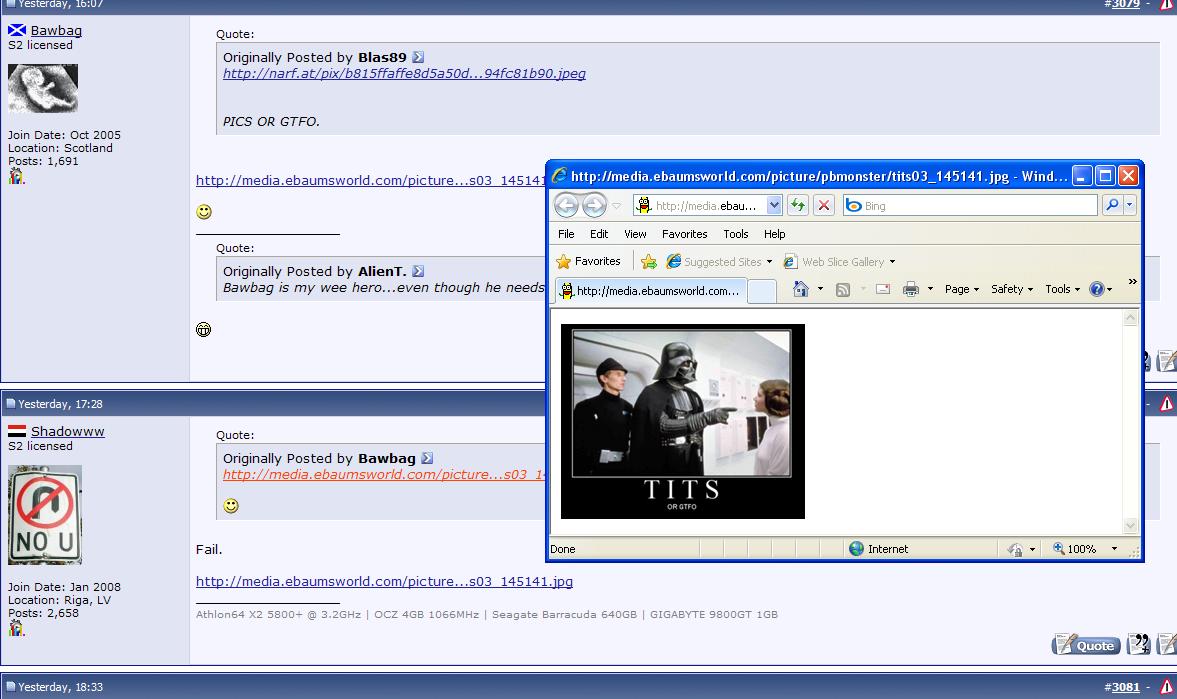
Task: Click the Darth Vader poster image
Action: [682, 421]
